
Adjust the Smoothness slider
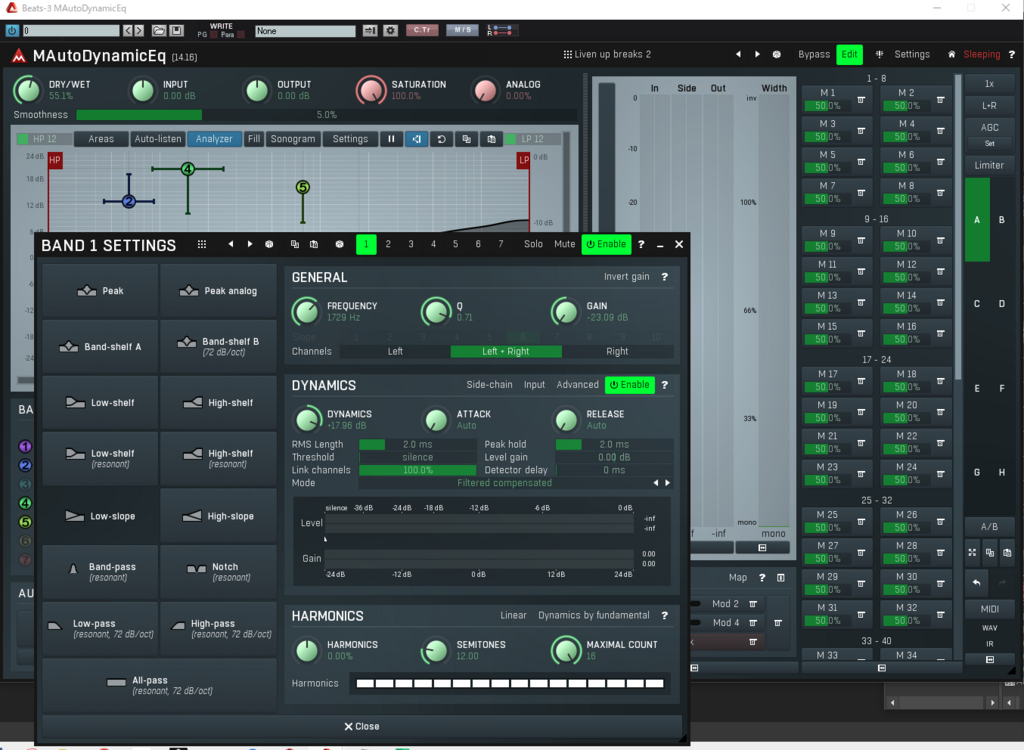point(327,115)
